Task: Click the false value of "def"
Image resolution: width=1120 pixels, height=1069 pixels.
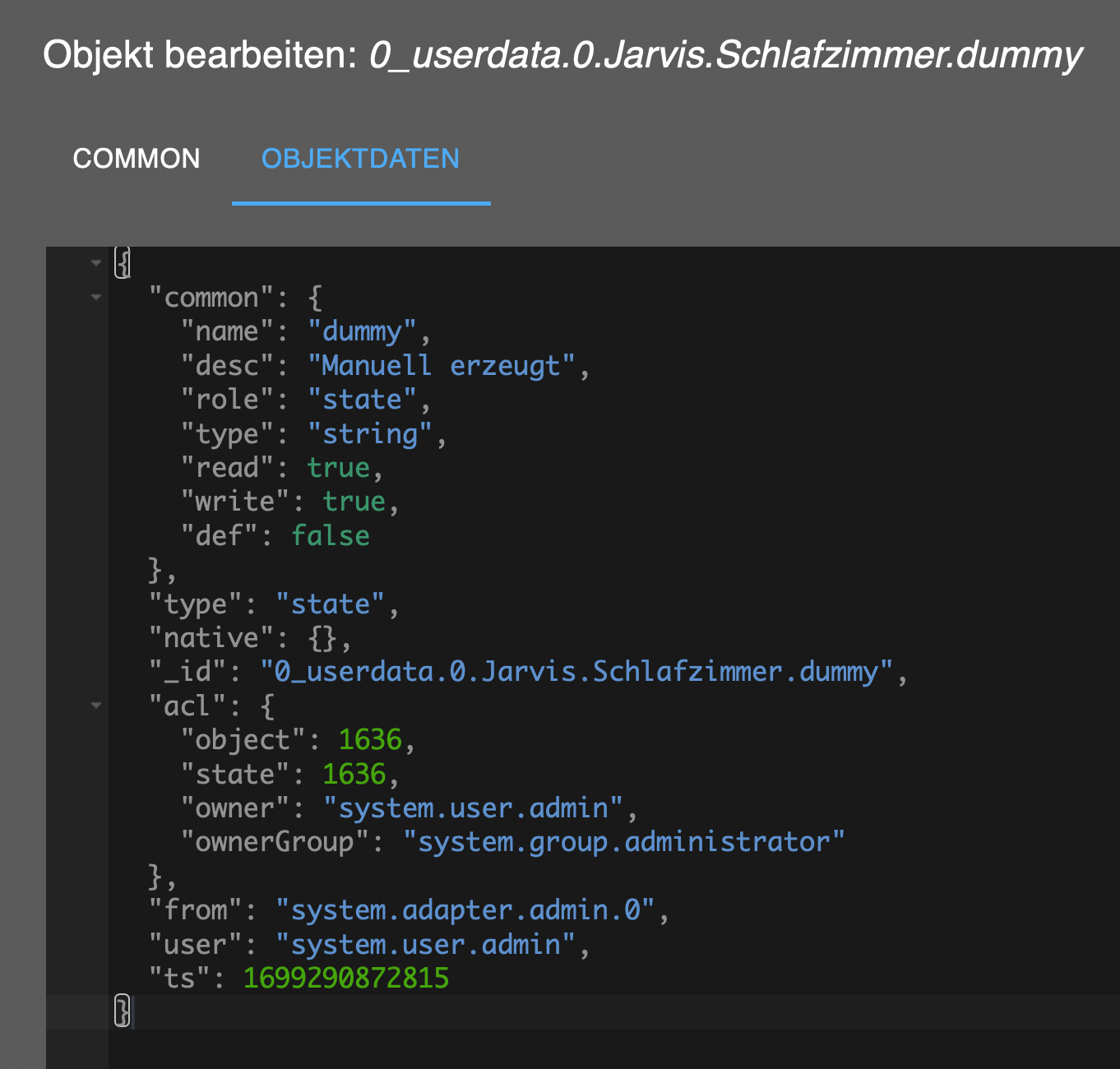Action: (x=330, y=536)
